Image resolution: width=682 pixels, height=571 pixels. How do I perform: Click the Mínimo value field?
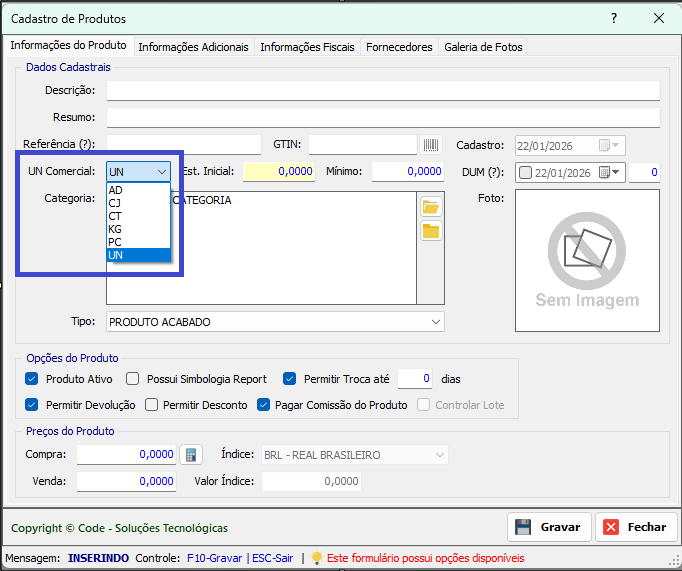[x=408, y=172]
